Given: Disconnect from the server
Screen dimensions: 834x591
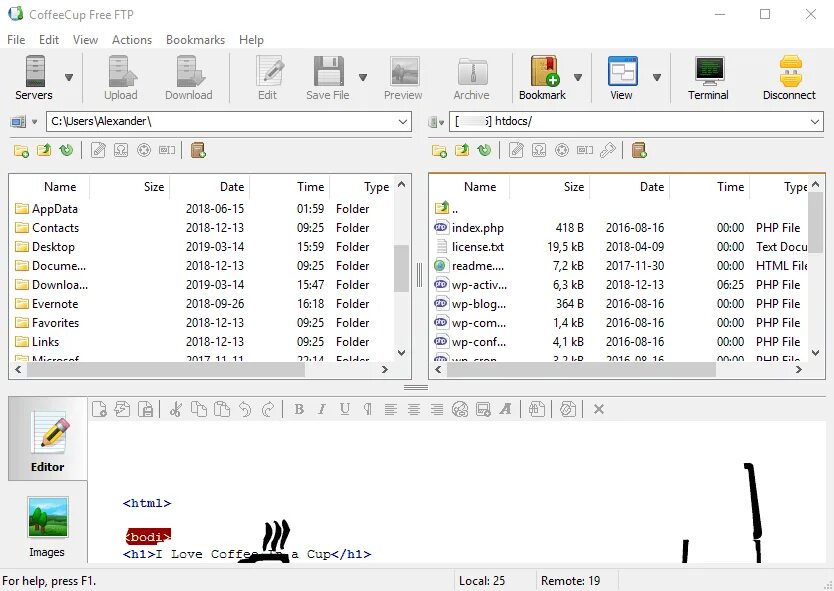Looking at the screenshot, I should point(789,78).
